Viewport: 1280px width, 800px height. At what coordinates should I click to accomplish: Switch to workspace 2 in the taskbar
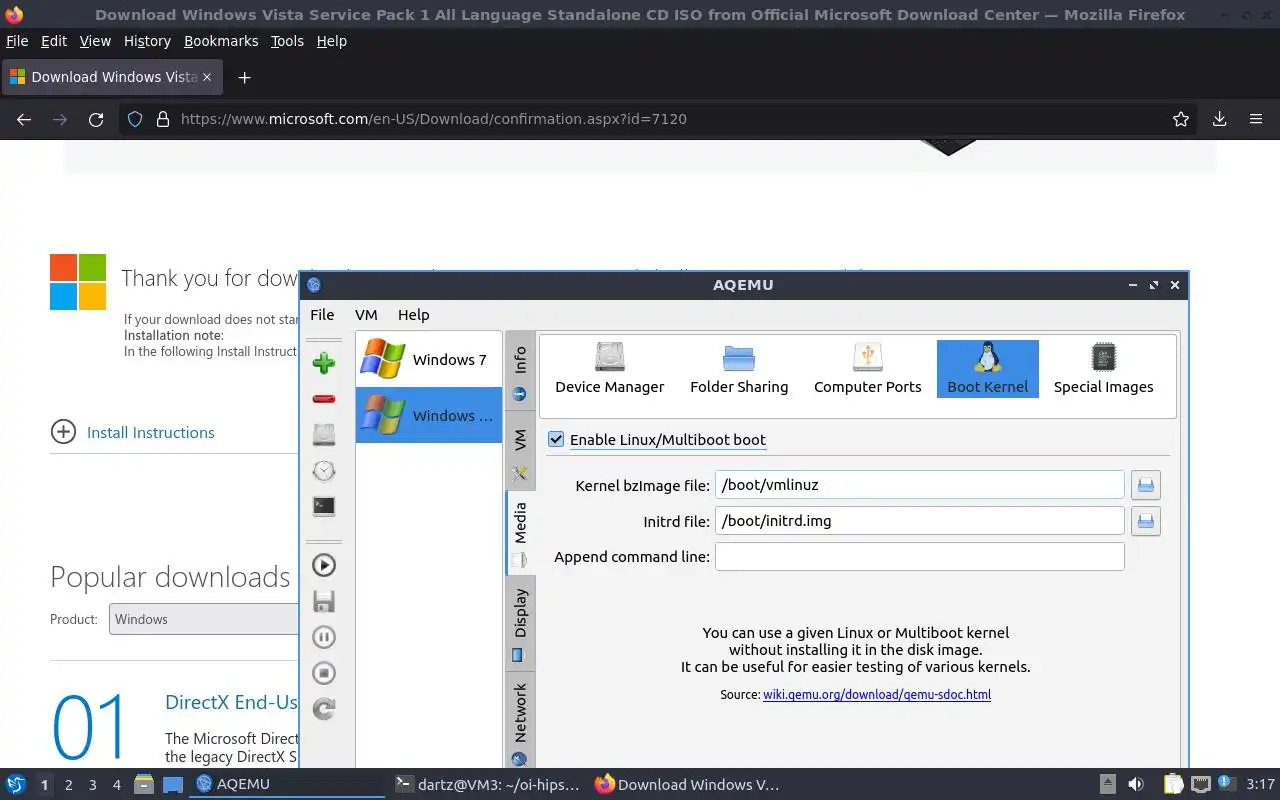coord(68,785)
